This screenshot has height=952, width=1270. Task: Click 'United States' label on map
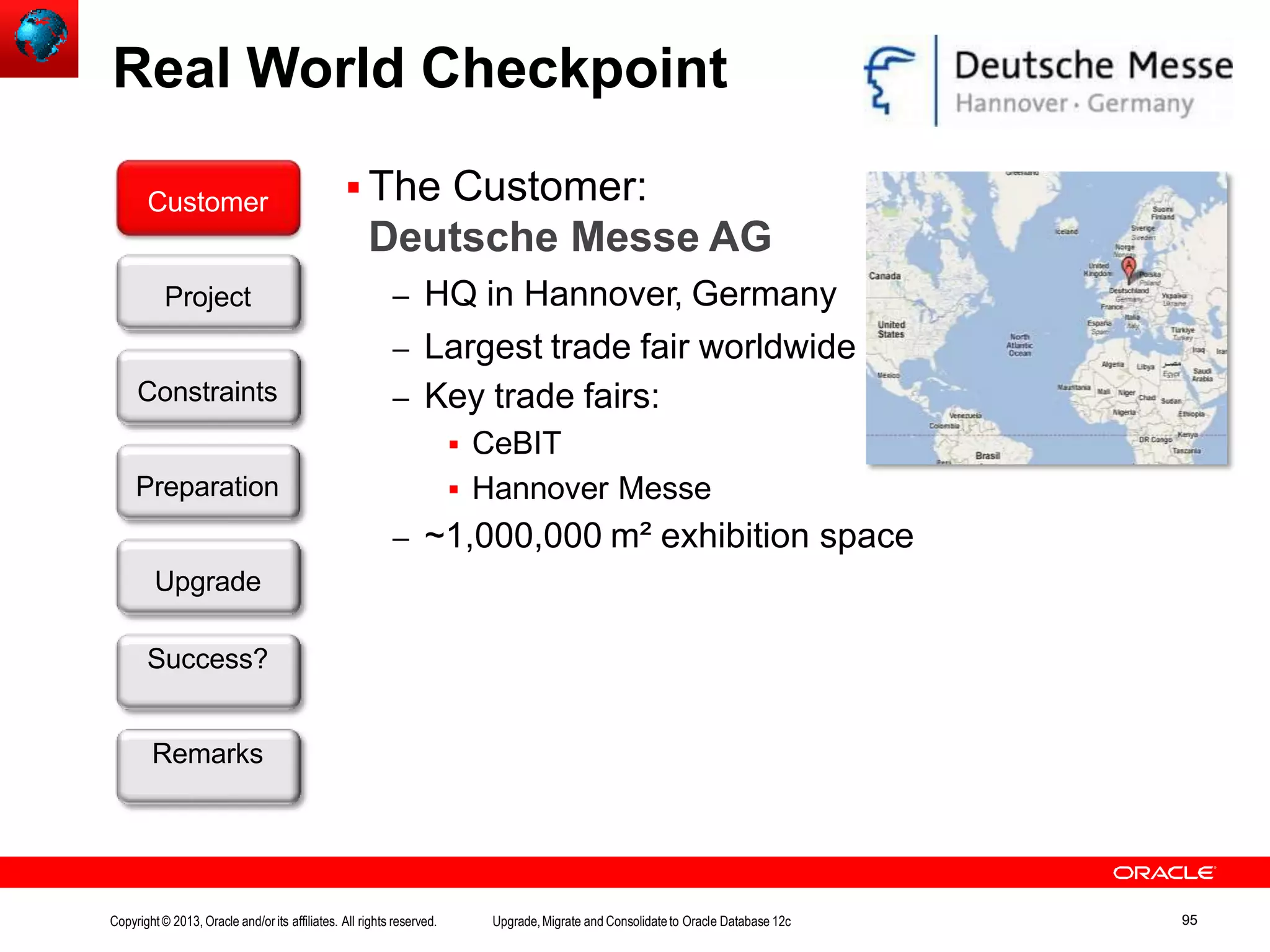click(891, 329)
